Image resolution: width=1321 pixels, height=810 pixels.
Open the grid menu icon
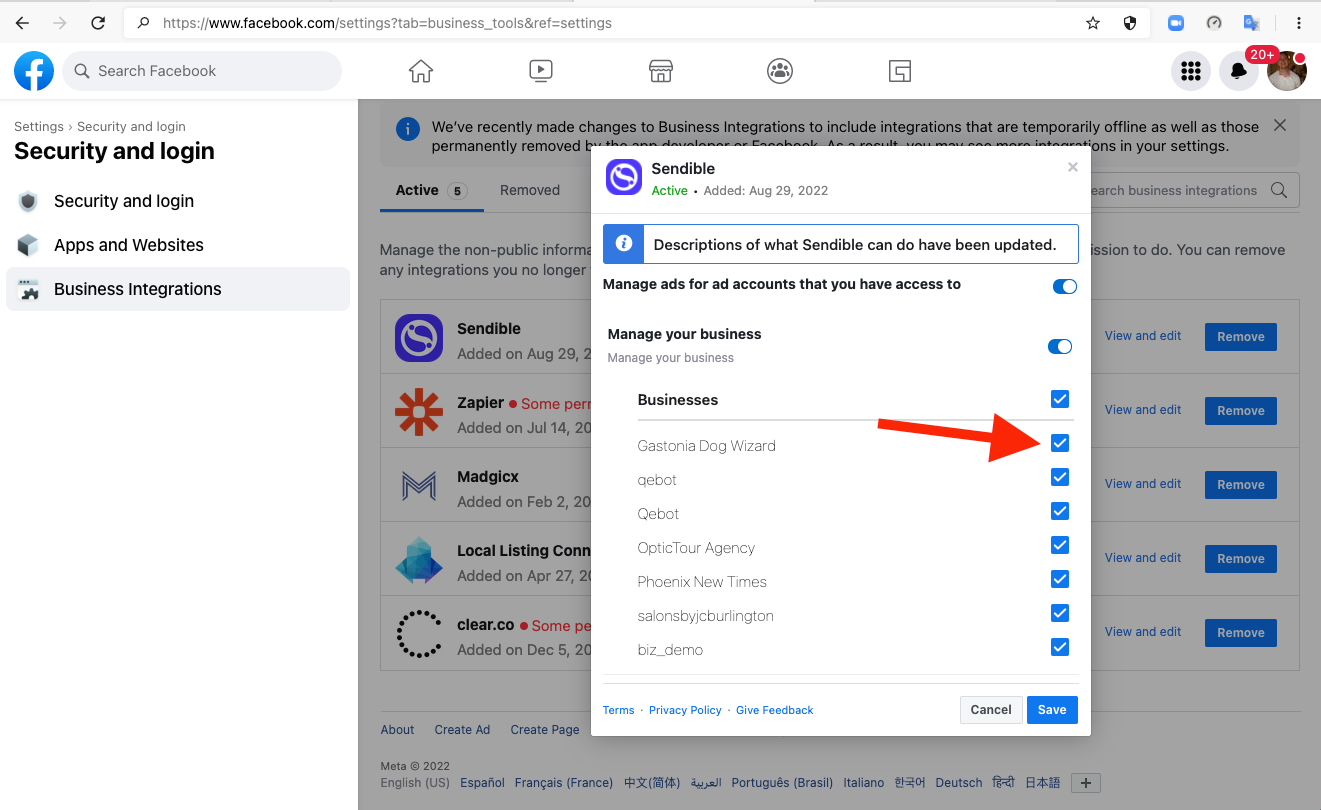[x=1190, y=71]
